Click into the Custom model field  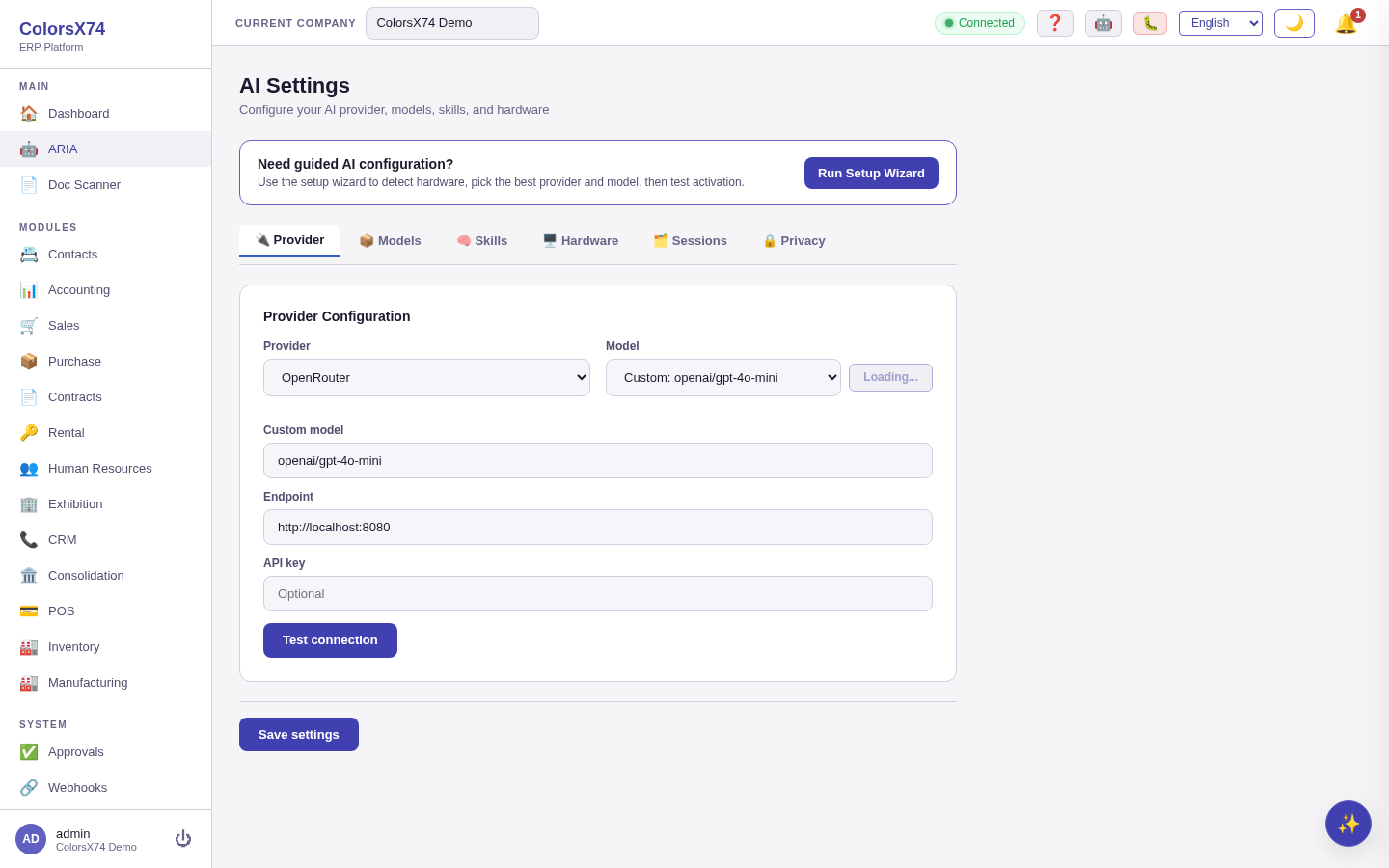point(598,461)
